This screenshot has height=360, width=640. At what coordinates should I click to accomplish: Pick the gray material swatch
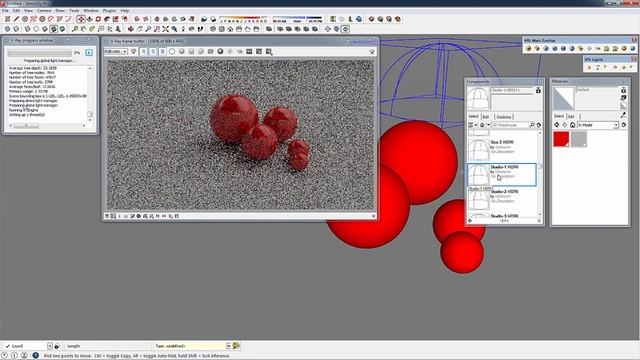point(579,139)
